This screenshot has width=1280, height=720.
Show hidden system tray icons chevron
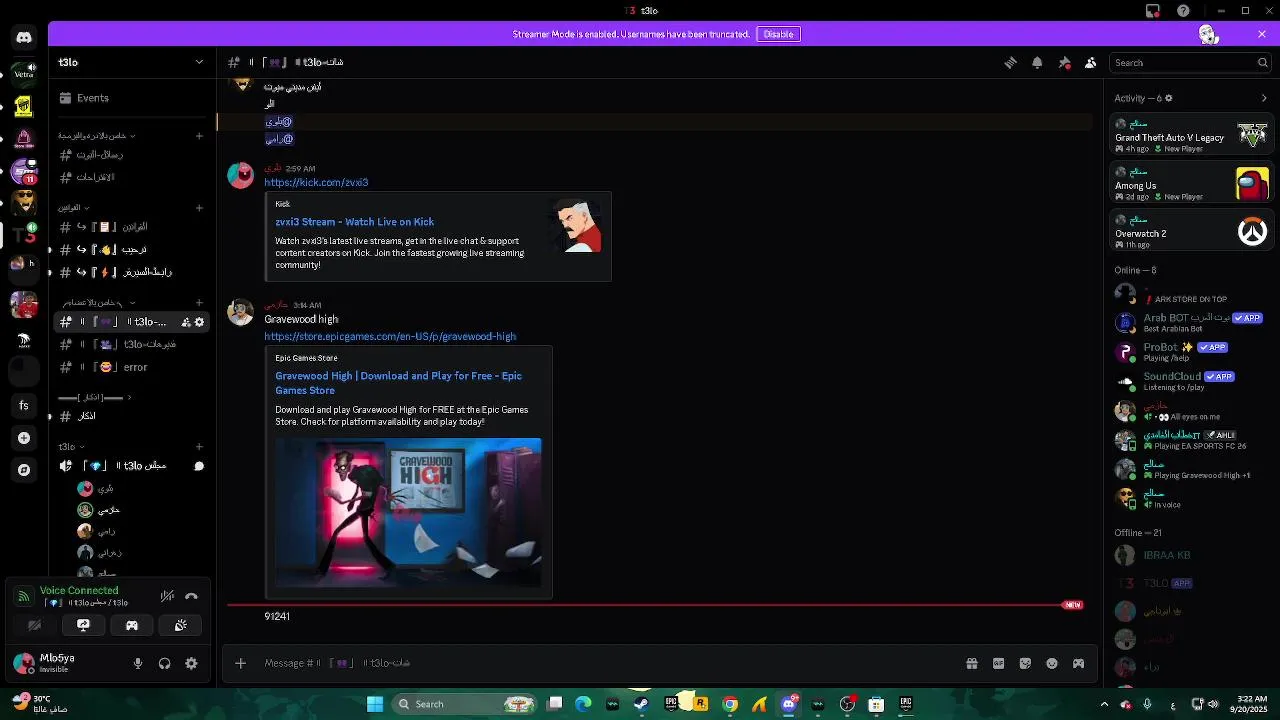pos(1104,704)
